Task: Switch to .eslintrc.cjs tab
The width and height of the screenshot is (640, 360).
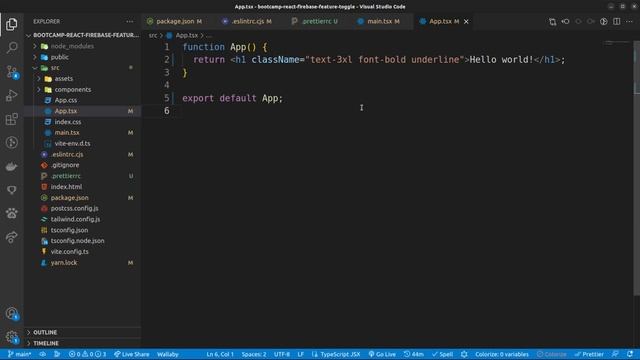Action: pos(247,22)
